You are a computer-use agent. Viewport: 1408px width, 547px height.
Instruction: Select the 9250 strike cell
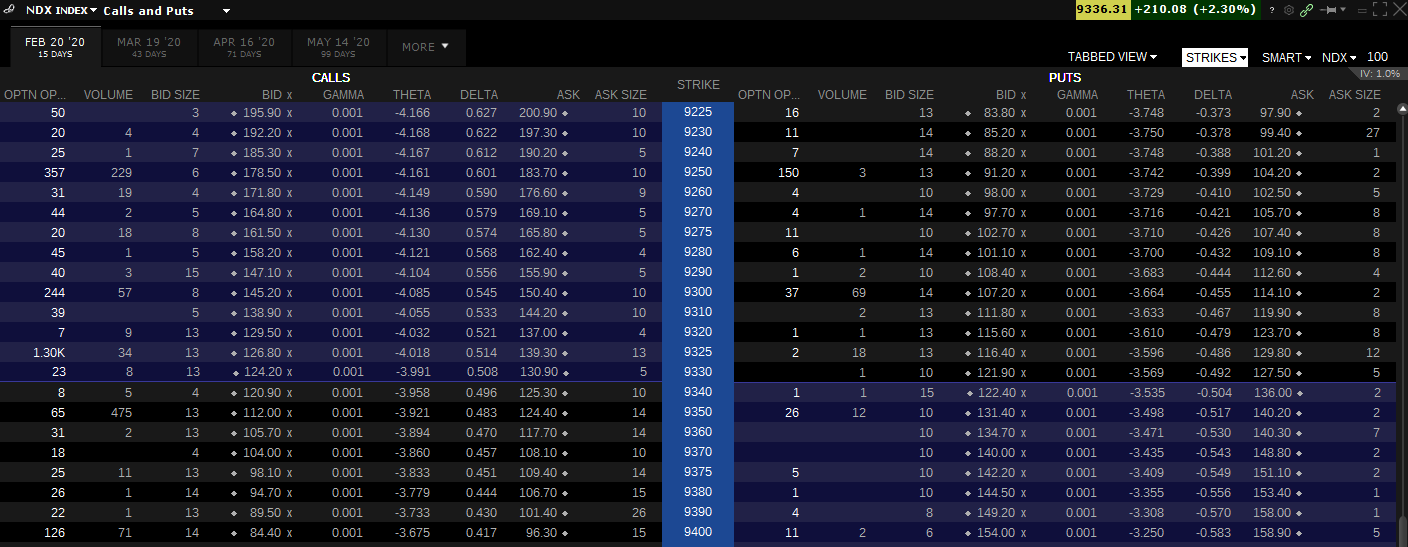click(698, 172)
